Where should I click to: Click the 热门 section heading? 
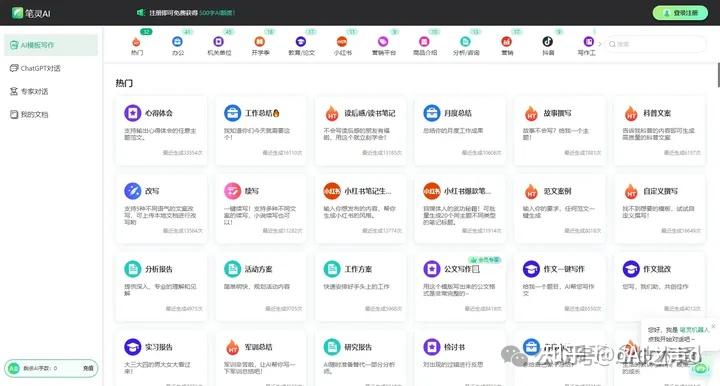124,83
